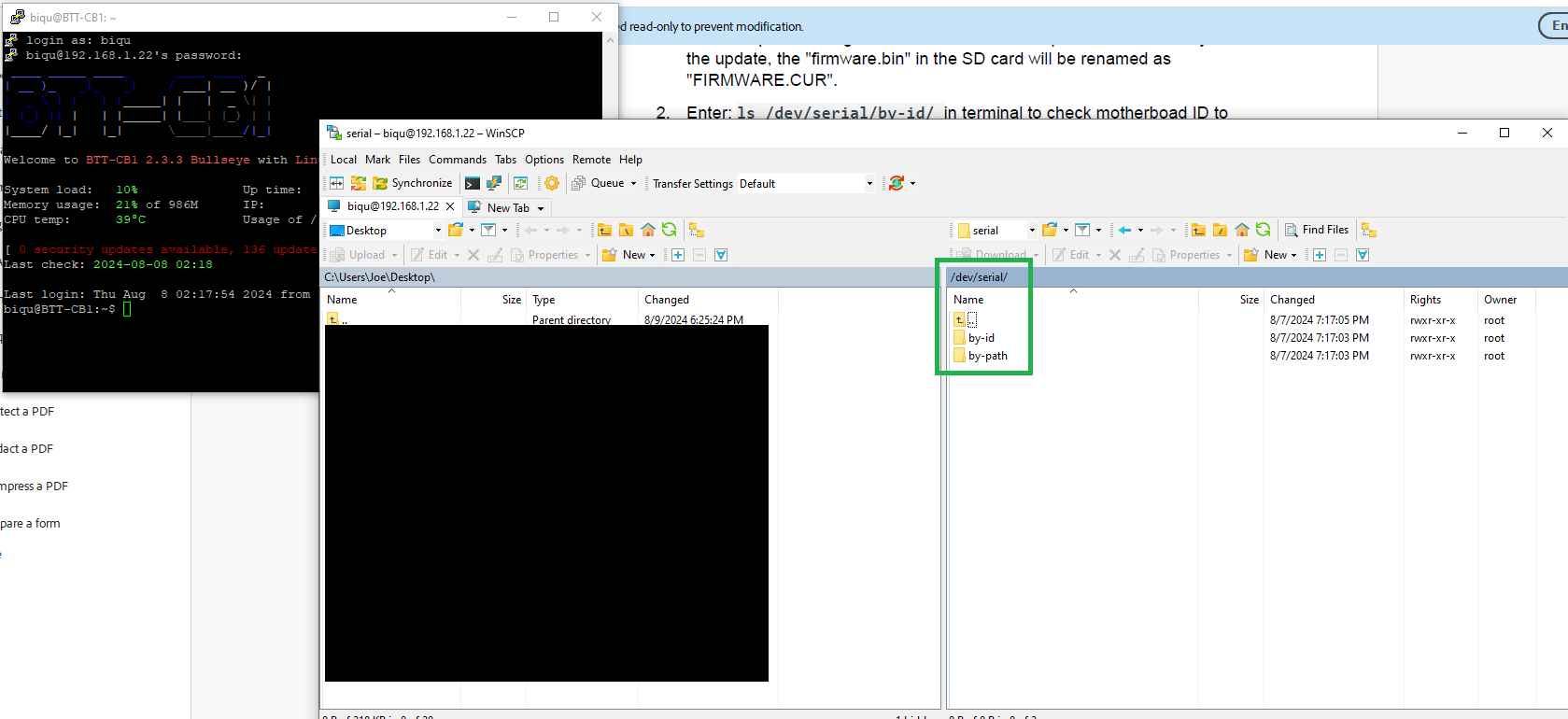Open the terminal console icon
This screenshot has width=1568, height=719.
click(x=473, y=183)
